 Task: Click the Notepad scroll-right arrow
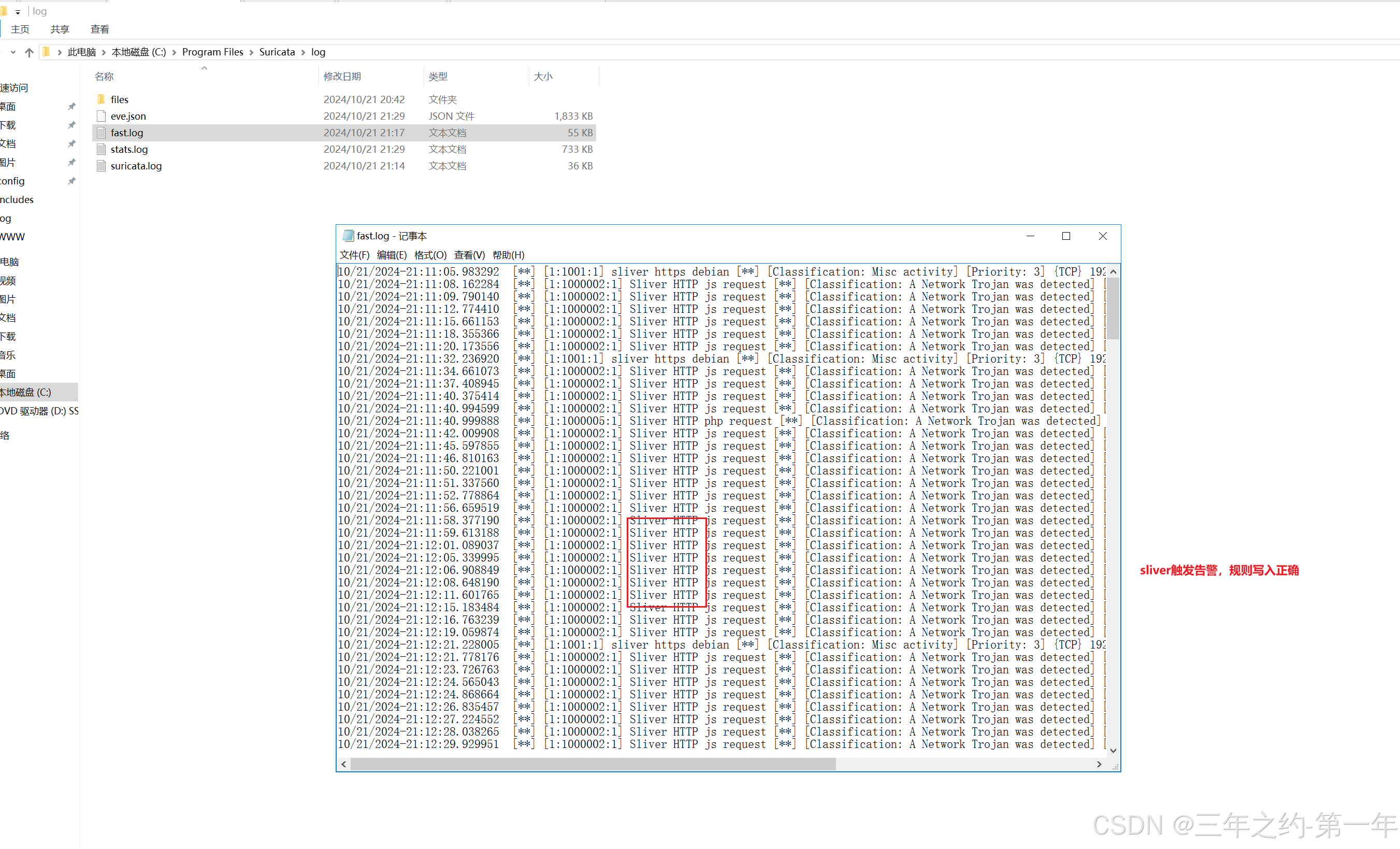[x=1099, y=765]
